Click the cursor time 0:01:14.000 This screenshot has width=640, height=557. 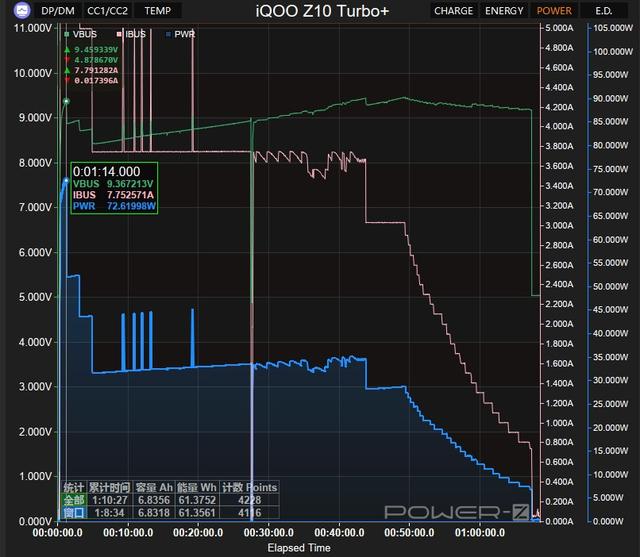[107, 171]
